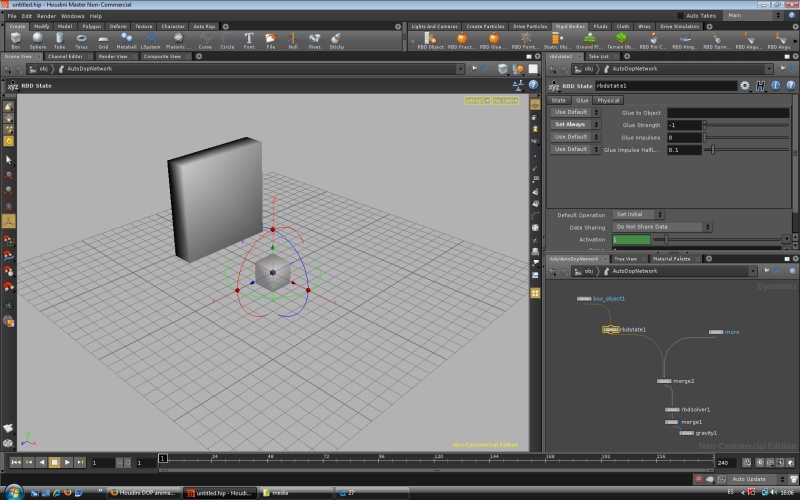Adjust the Glue Strength slider

pos(746,125)
